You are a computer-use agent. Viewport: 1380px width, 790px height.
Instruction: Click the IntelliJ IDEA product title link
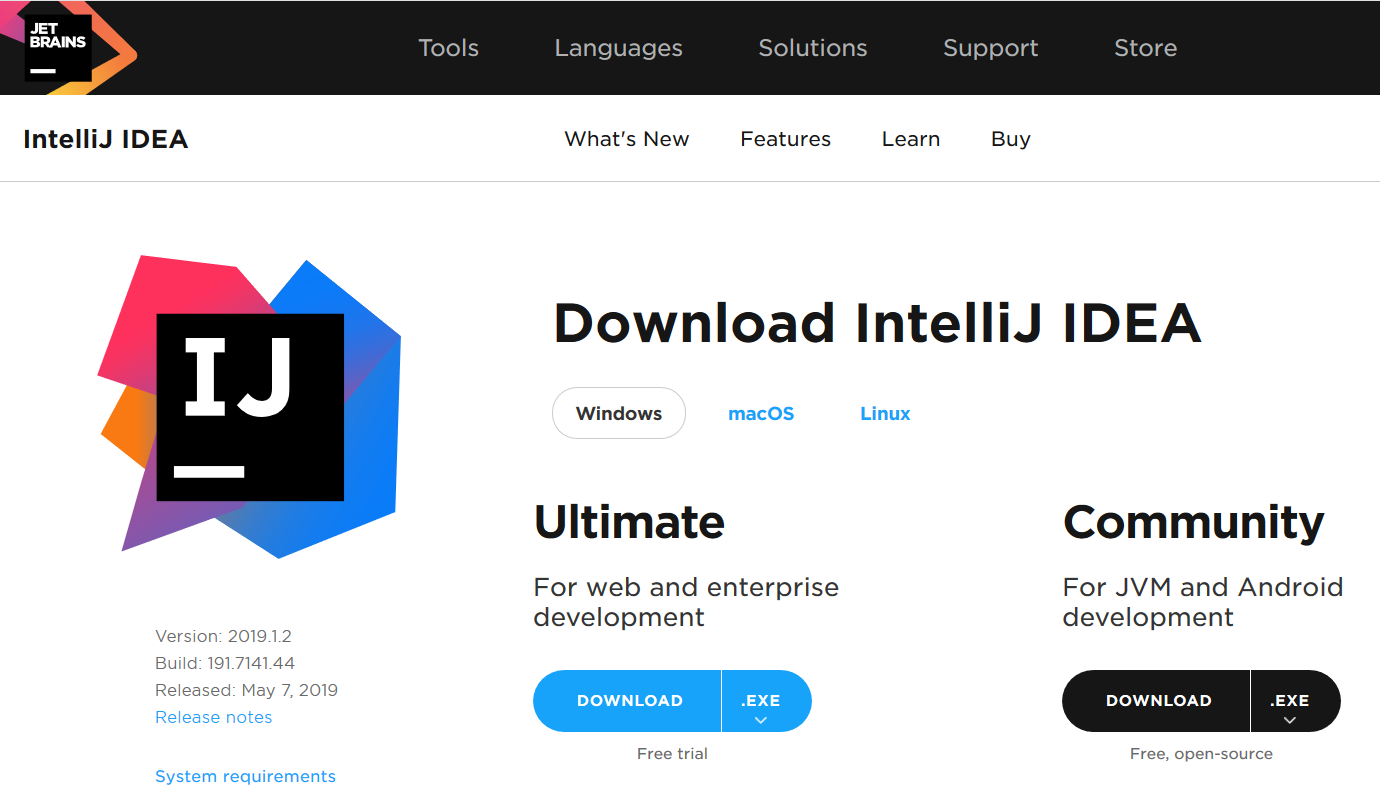coord(105,139)
